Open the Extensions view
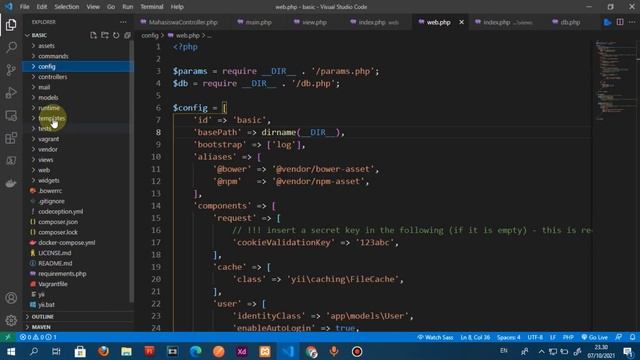Screen dimensions: 640x360 (11, 138)
